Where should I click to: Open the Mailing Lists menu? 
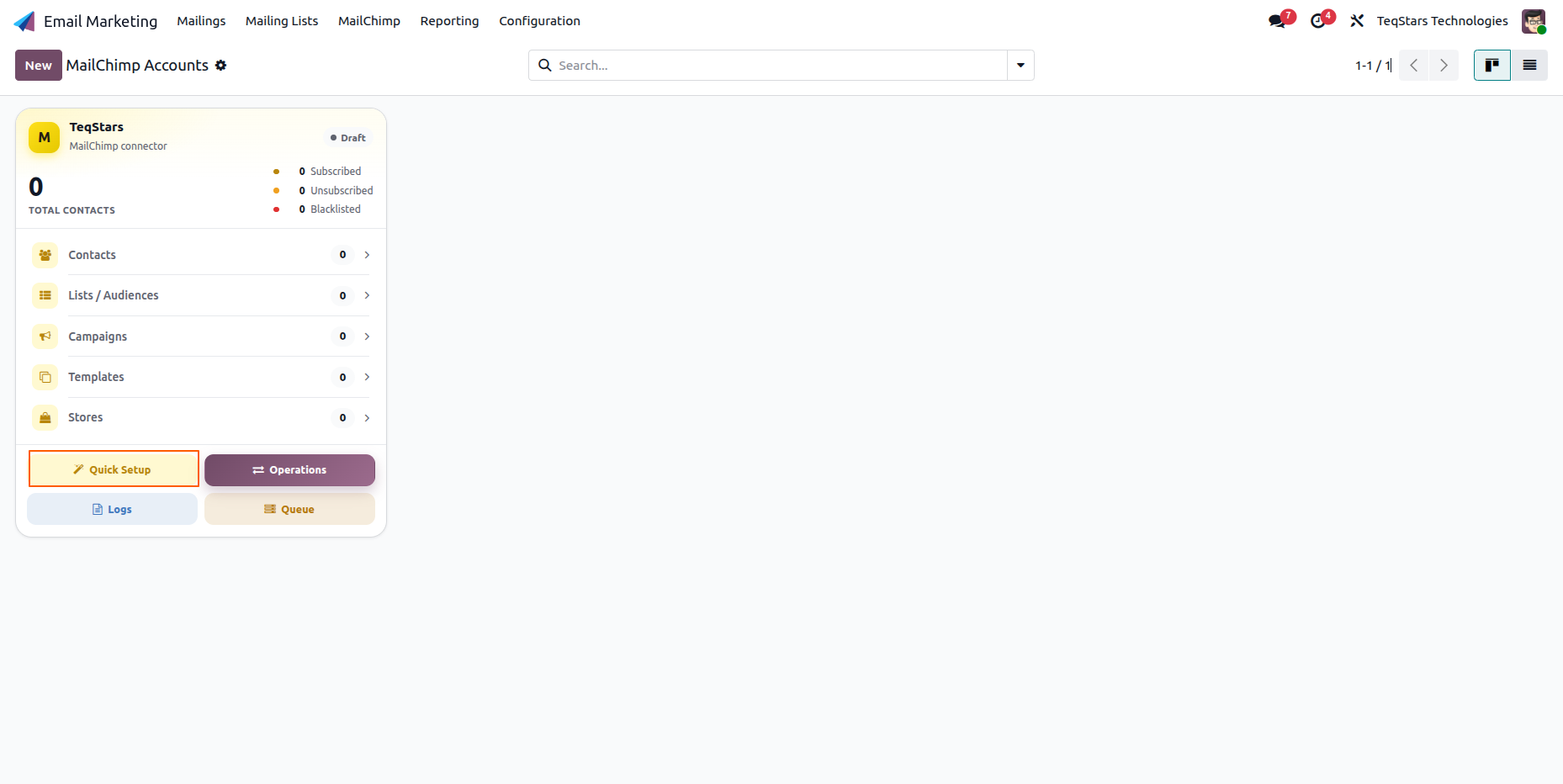pos(282,21)
